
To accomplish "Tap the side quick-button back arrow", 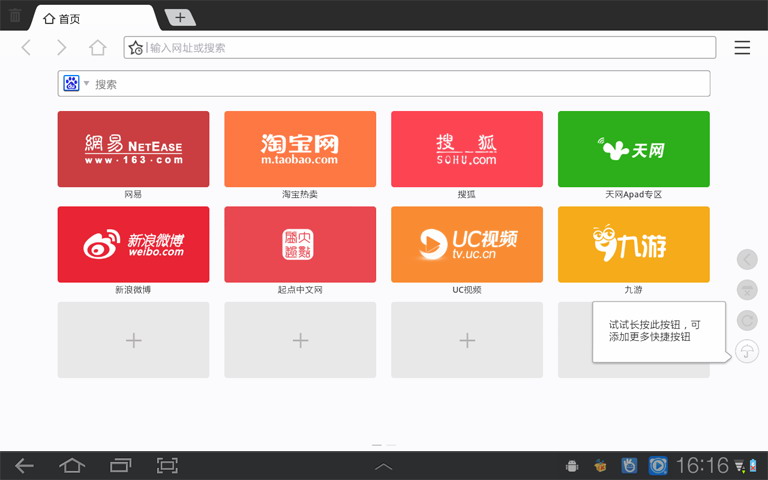I will pyautogui.click(x=747, y=260).
